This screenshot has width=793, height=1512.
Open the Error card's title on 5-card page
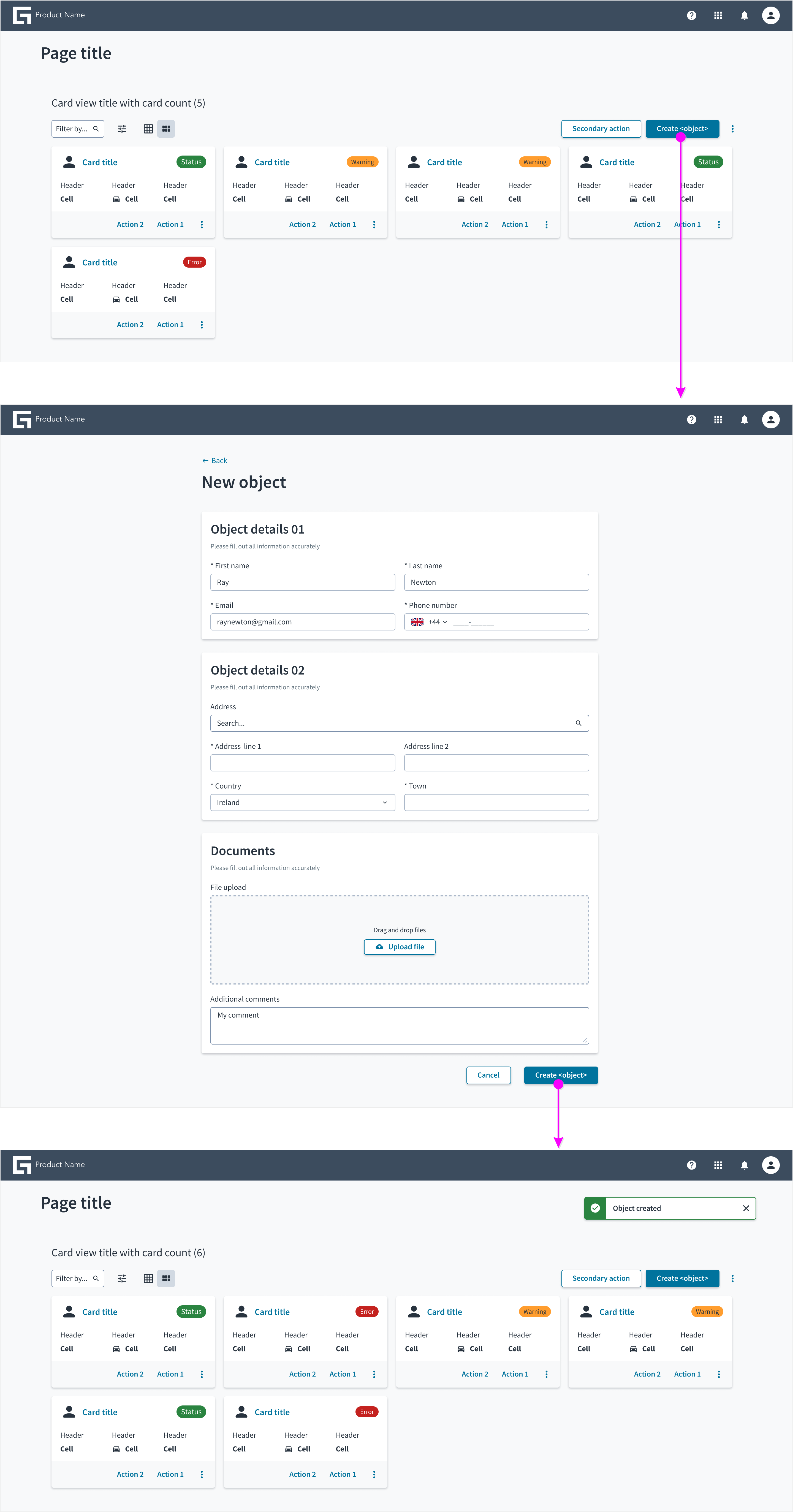(100, 262)
